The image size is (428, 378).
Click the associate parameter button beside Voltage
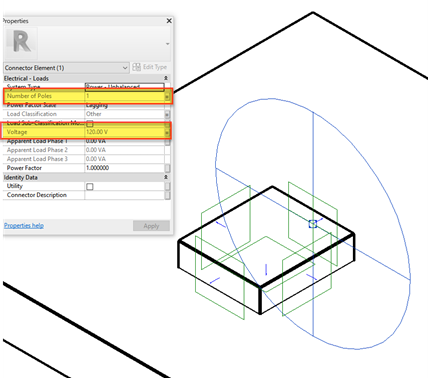[x=167, y=132]
